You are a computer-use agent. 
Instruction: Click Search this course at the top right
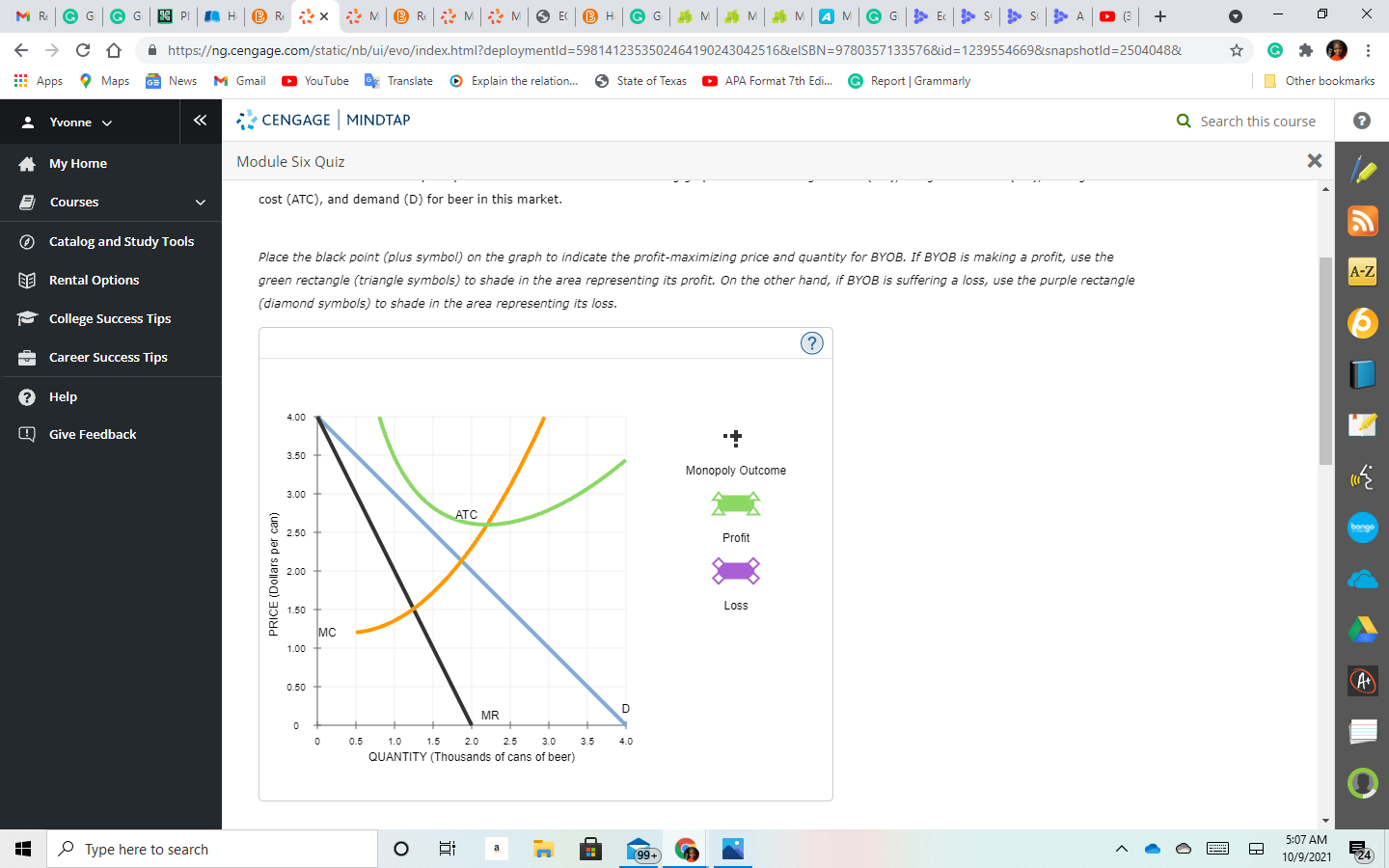click(x=1249, y=121)
